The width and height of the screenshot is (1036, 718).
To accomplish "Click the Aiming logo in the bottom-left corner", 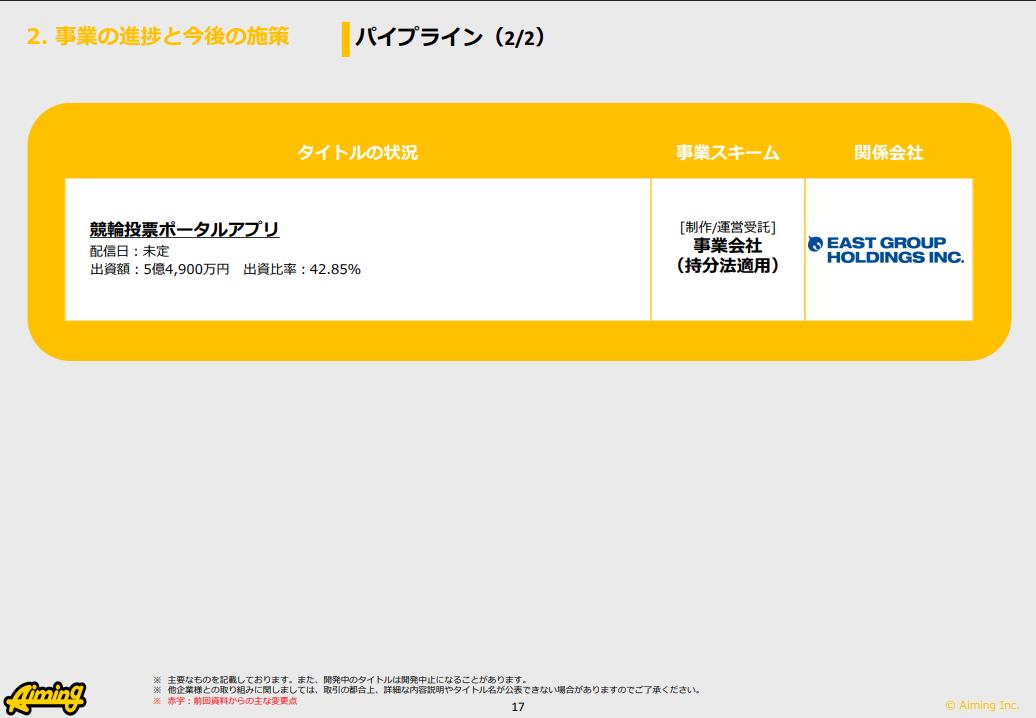I will (x=45, y=696).
